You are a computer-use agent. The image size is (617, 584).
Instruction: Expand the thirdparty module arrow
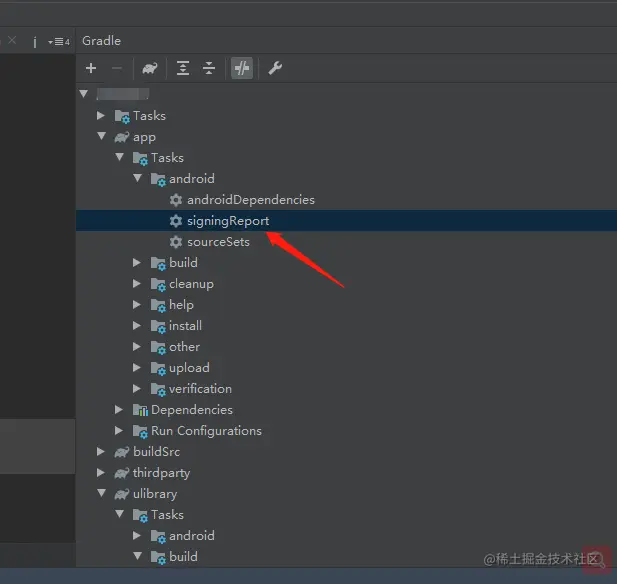[x=101, y=472]
